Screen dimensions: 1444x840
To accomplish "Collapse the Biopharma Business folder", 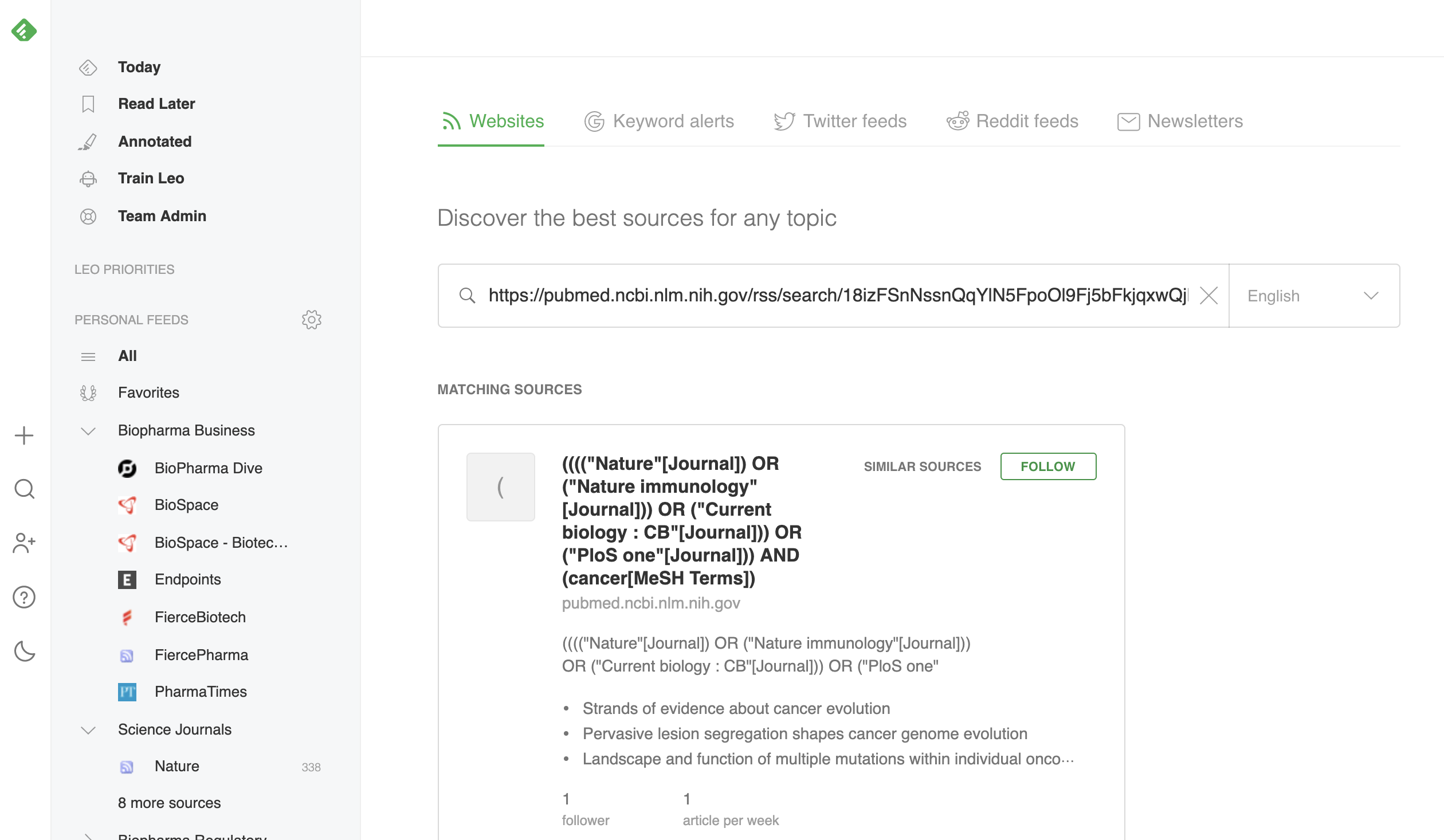I will click(x=88, y=431).
